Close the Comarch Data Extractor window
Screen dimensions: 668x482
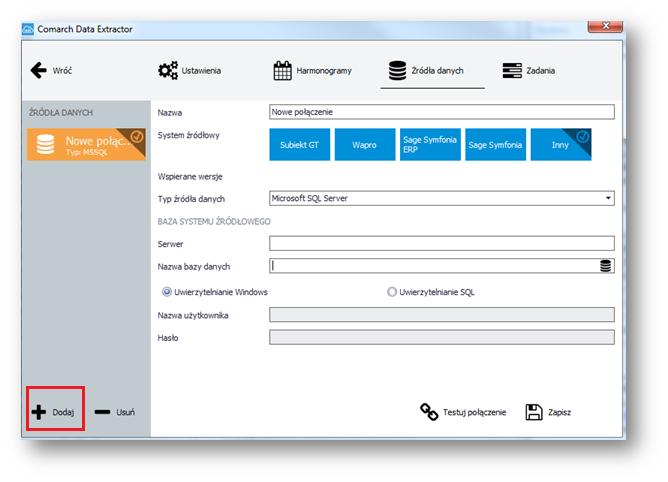click(x=605, y=26)
